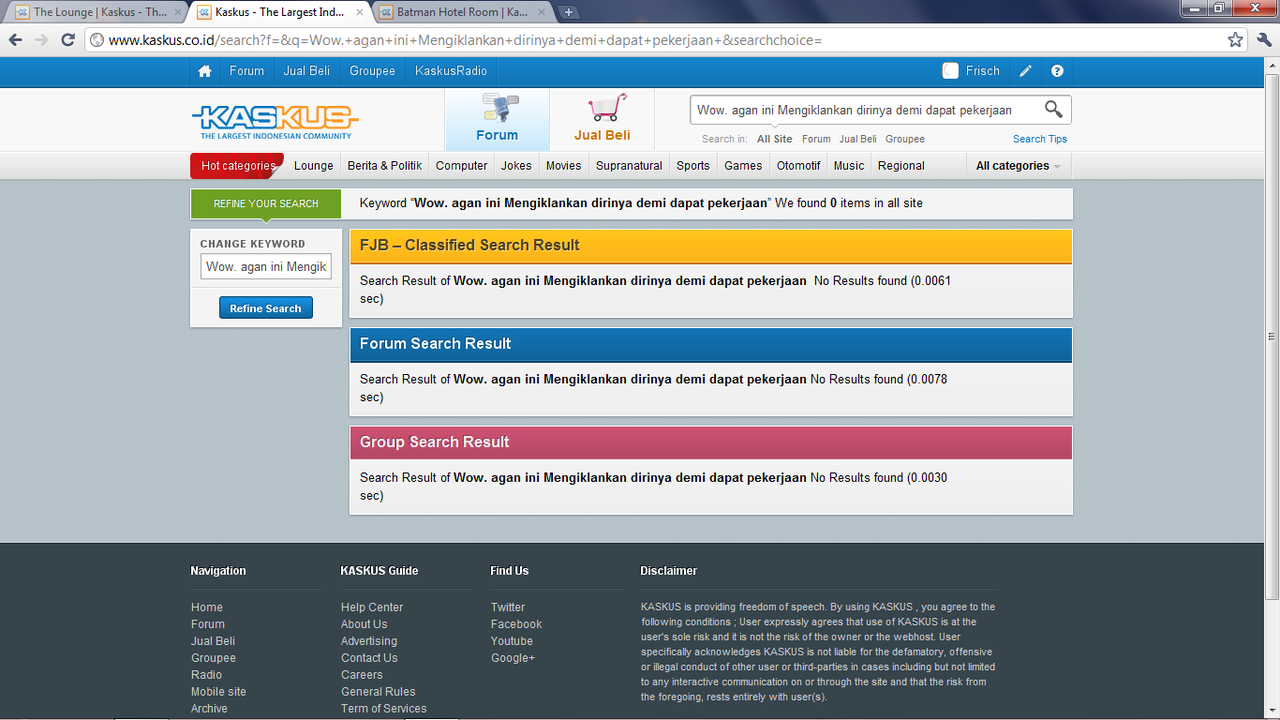This screenshot has height=720, width=1280.
Task: Open Advertising footer link
Action: click(369, 641)
